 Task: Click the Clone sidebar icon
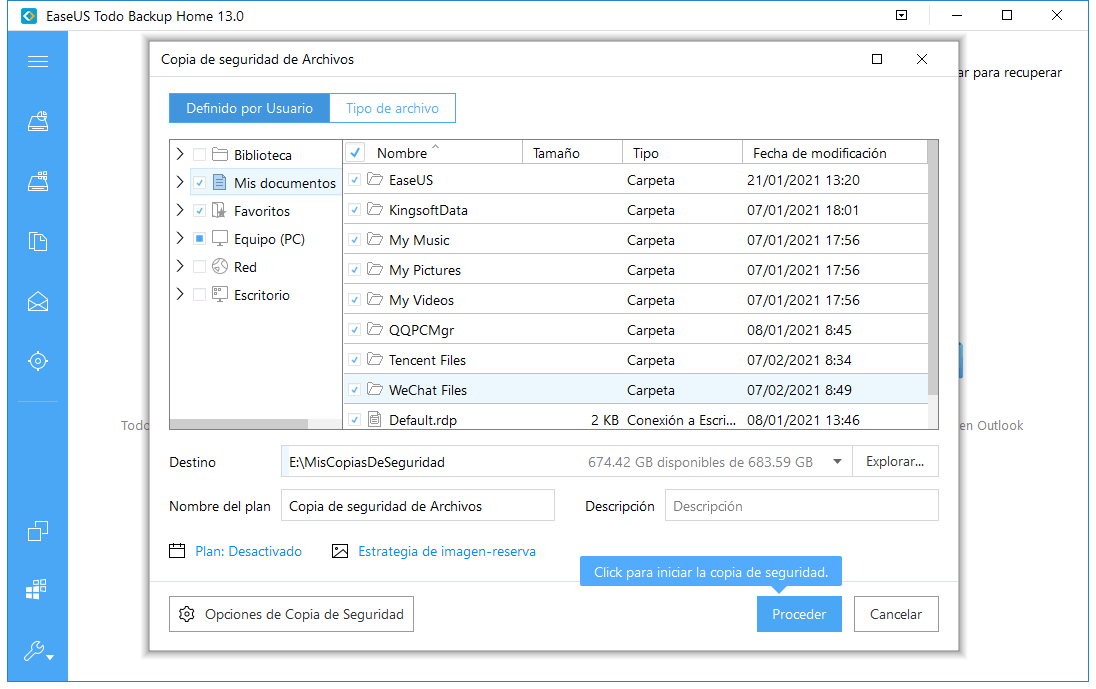pyautogui.click(x=38, y=531)
